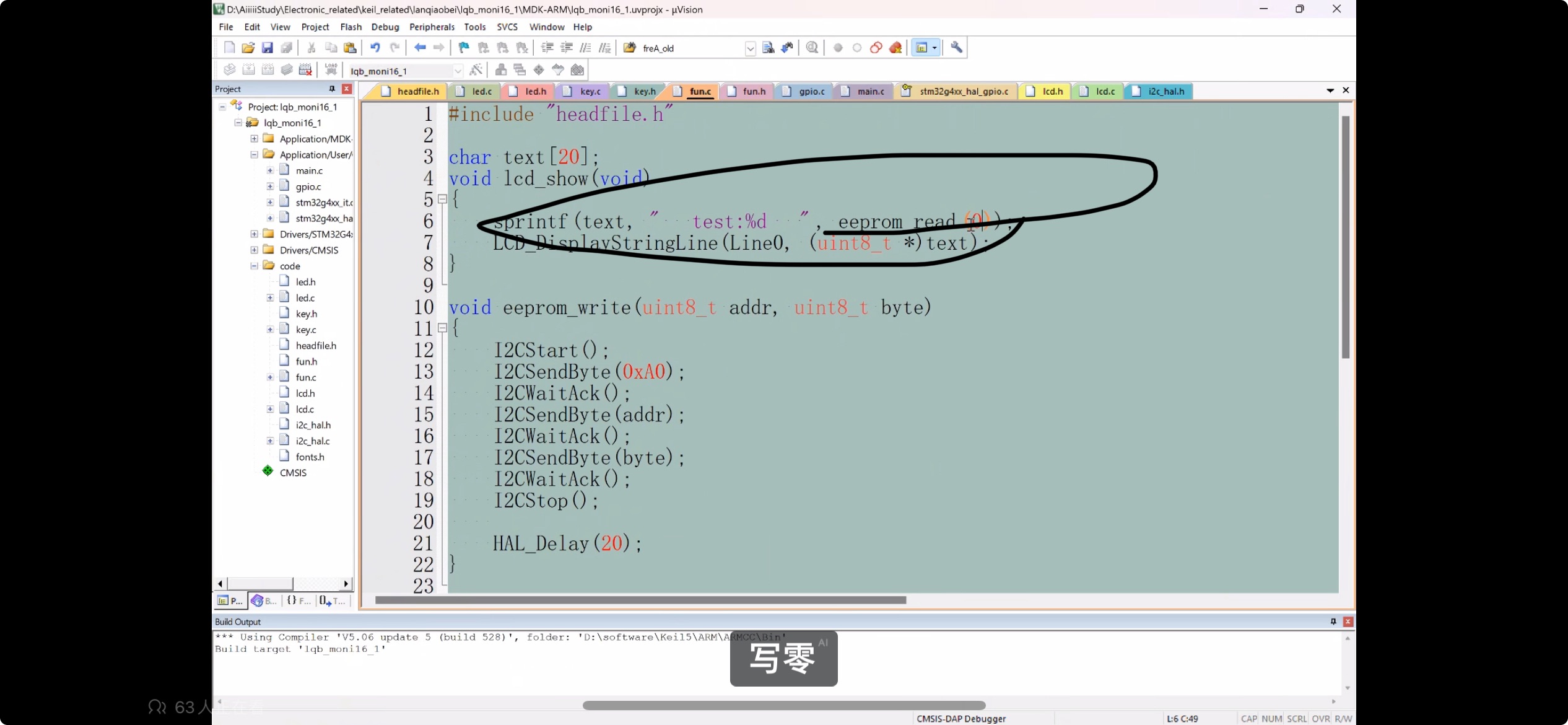
Task: Click the Navigate Backwards blue arrow
Action: pos(420,48)
